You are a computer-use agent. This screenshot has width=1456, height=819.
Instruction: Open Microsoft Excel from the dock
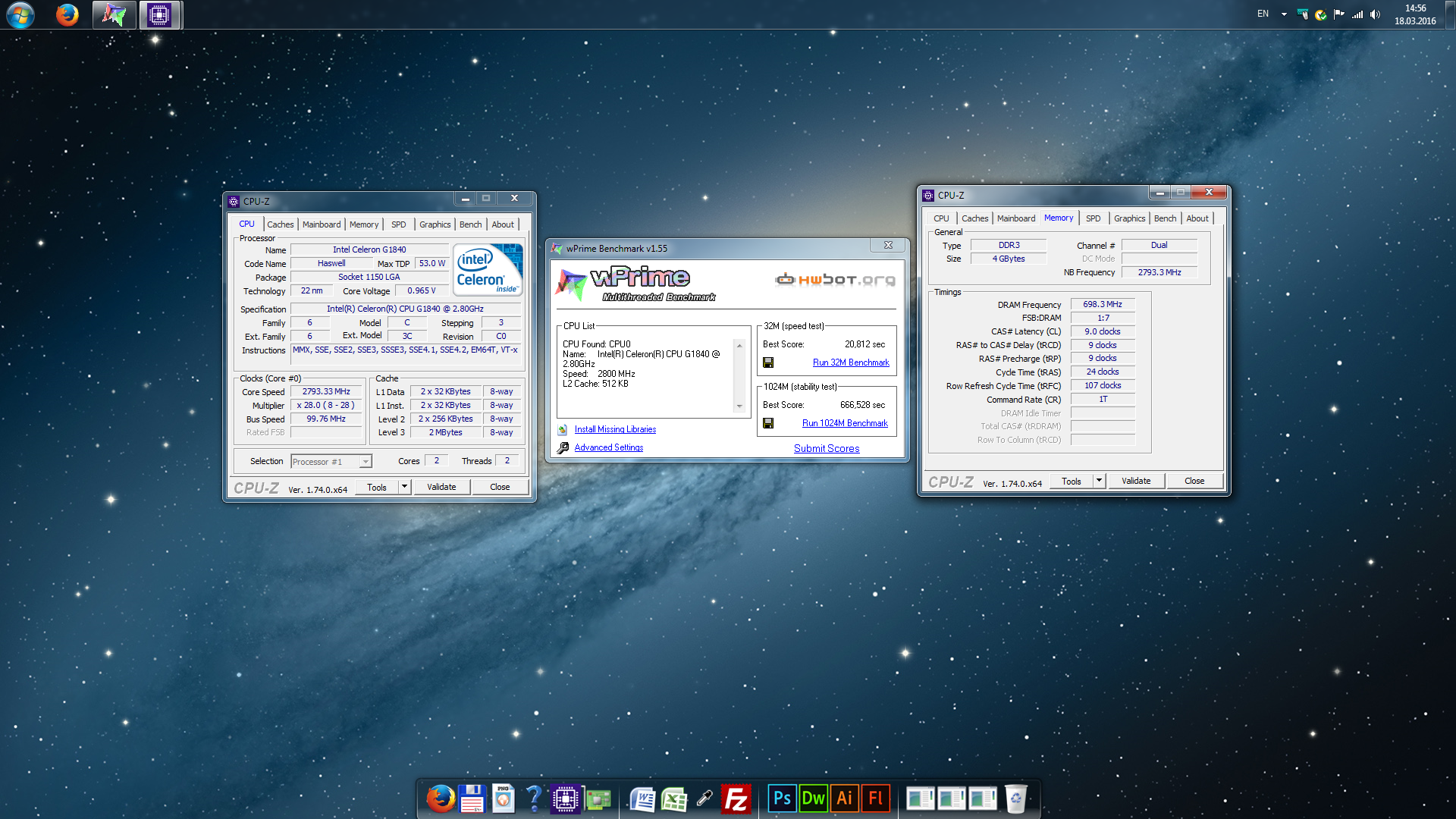click(x=673, y=799)
